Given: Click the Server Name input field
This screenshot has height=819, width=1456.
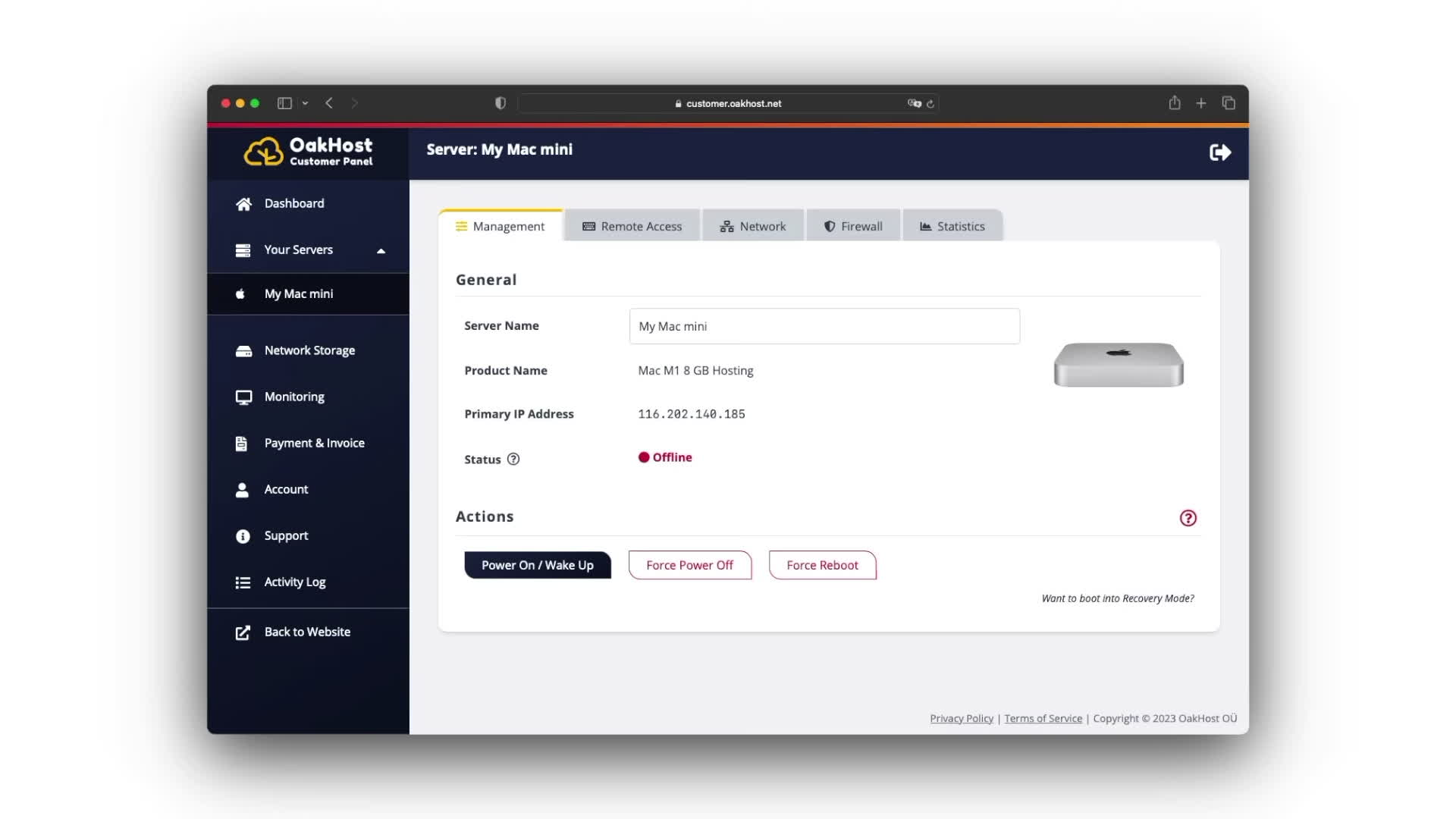Looking at the screenshot, I should (824, 326).
